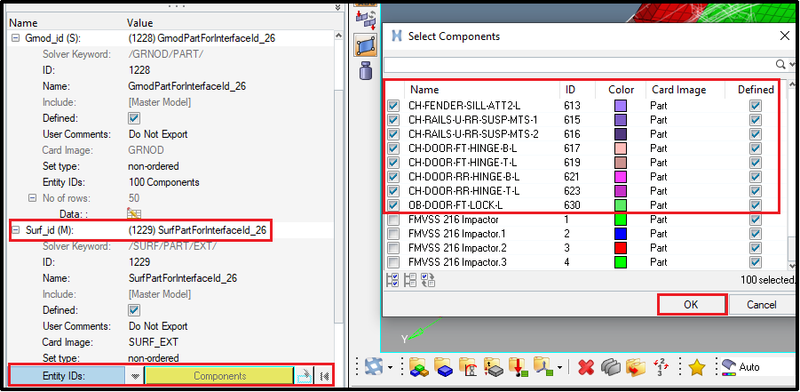The image size is (800, 392).
Task: Check the FMVSS 216 Impactor.3 checkbox
Action: click(x=393, y=263)
